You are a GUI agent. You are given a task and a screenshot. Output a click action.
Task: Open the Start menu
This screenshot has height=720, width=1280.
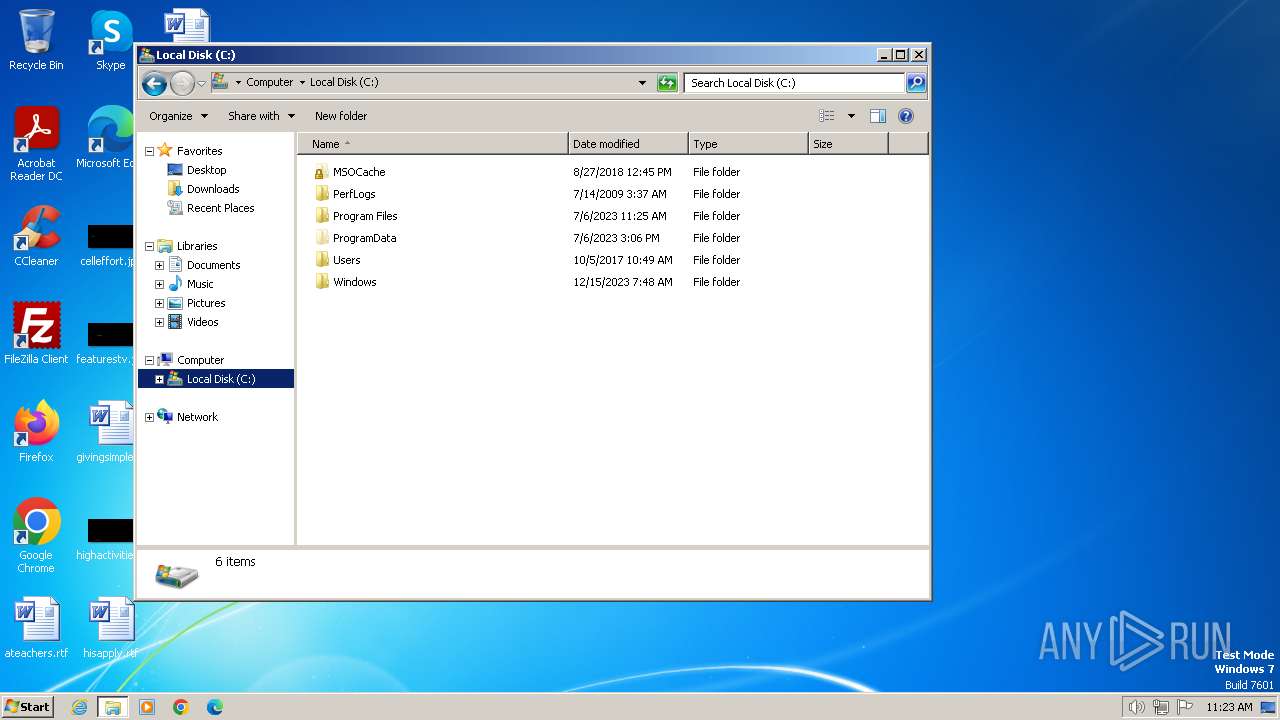coord(27,706)
